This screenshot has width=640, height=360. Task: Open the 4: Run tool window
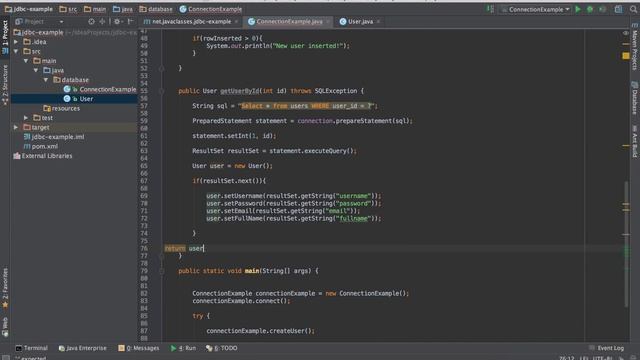tap(183, 348)
